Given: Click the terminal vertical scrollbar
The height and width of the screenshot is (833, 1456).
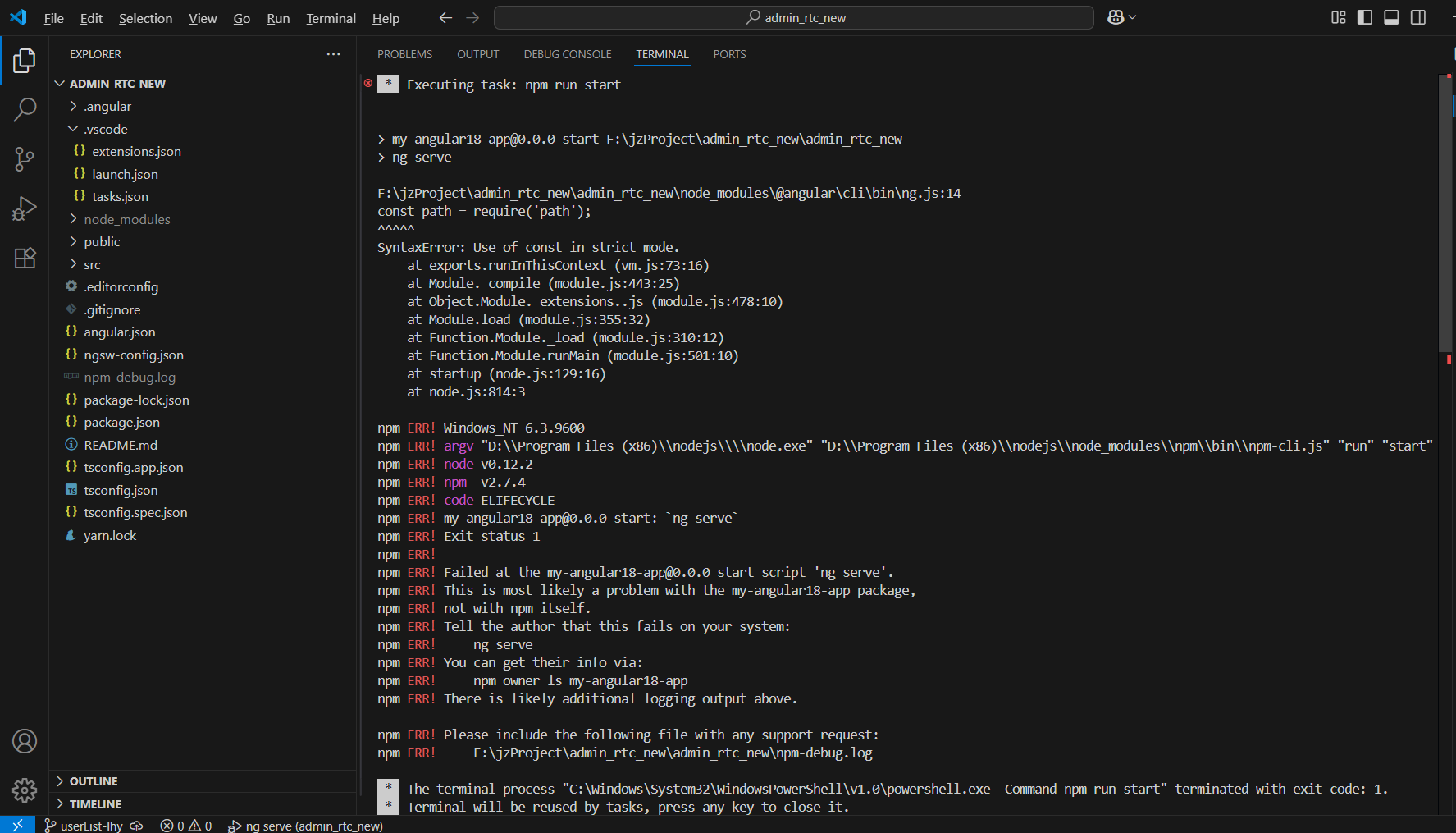Looking at the screenshot, I should pyautogui.click(x=1445, y=213).
